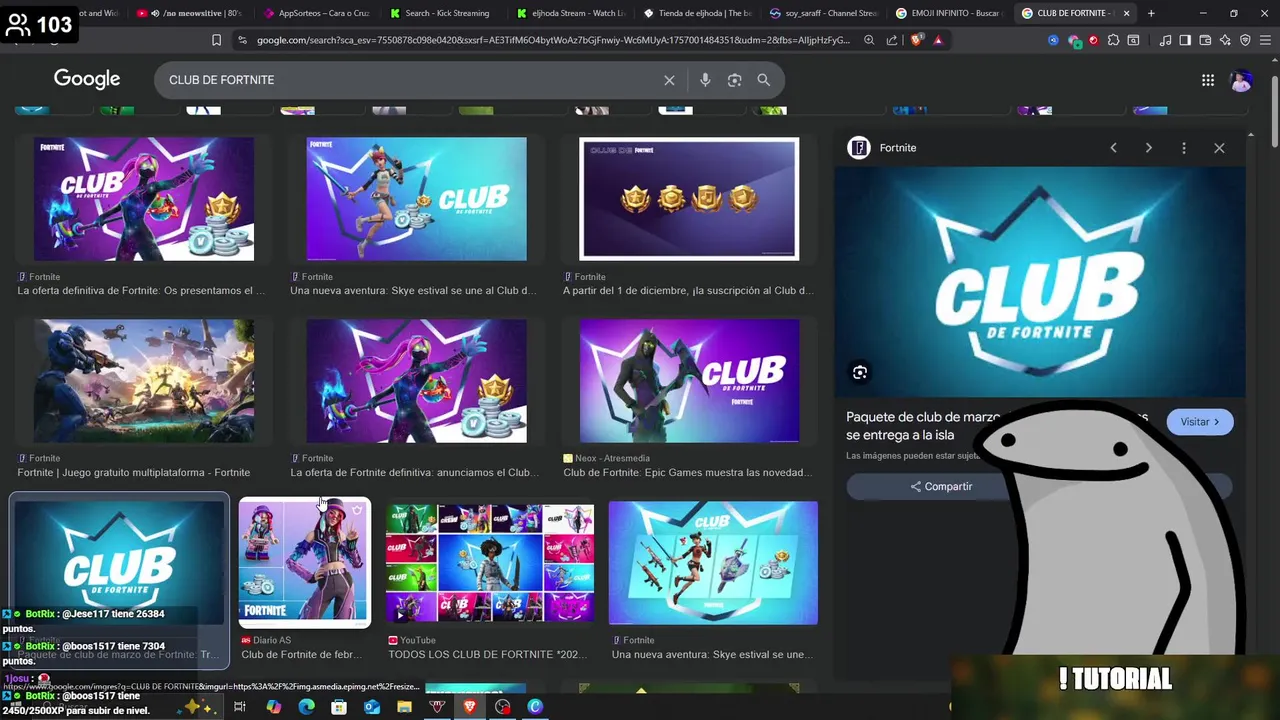Open the Fortnite source favicon in preview
The width and height of the screenshot is (1280, 720).
[859, 148]
